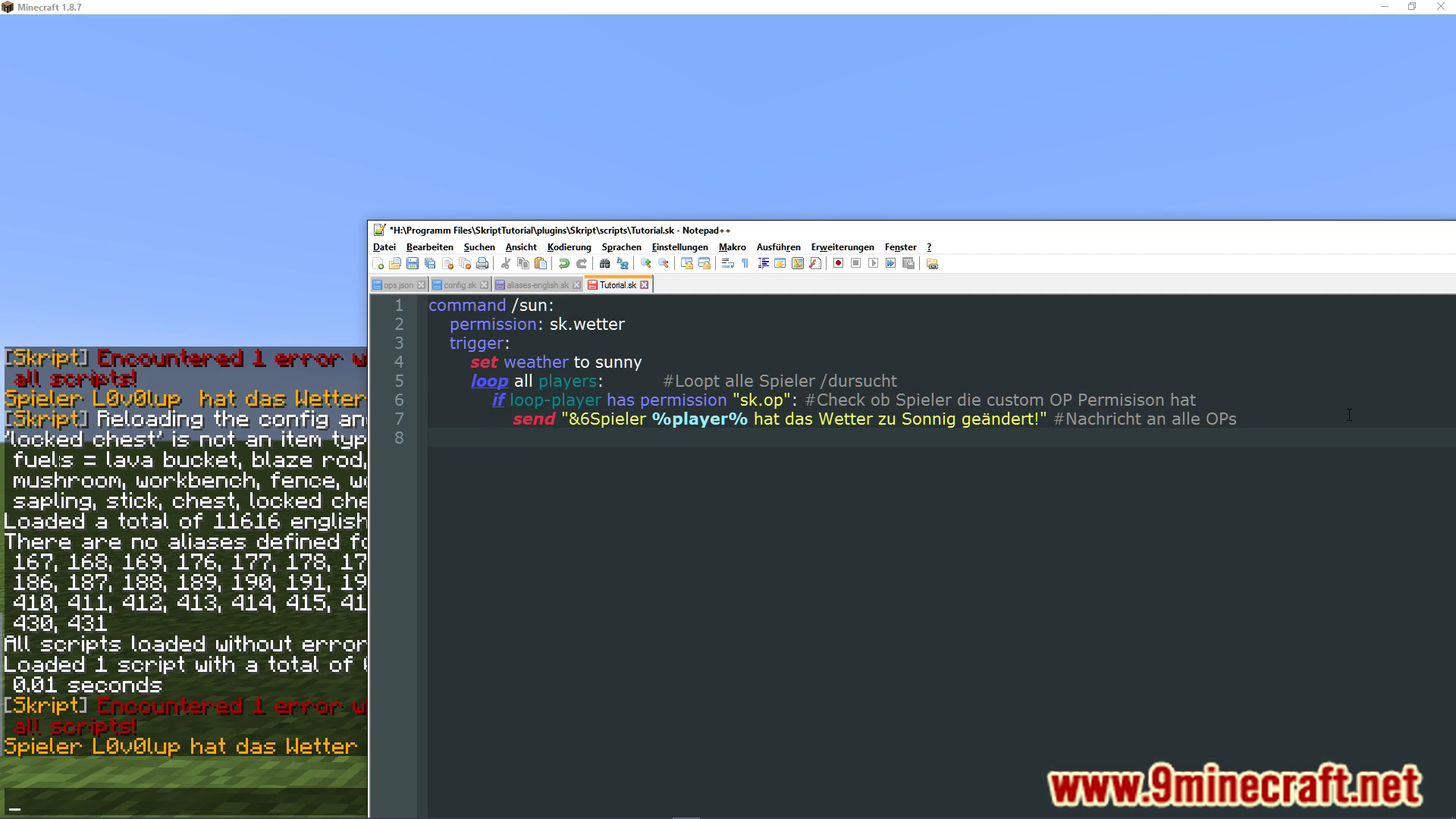Open the Ausführen menu
The height and width of the screenshot is (819, 1456).
coord(779,247)
